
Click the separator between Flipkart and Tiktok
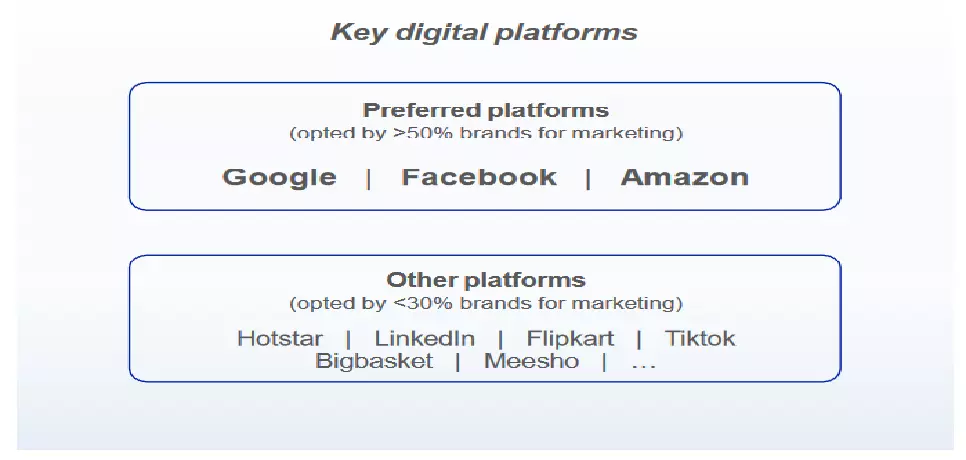tap(639, 338)
